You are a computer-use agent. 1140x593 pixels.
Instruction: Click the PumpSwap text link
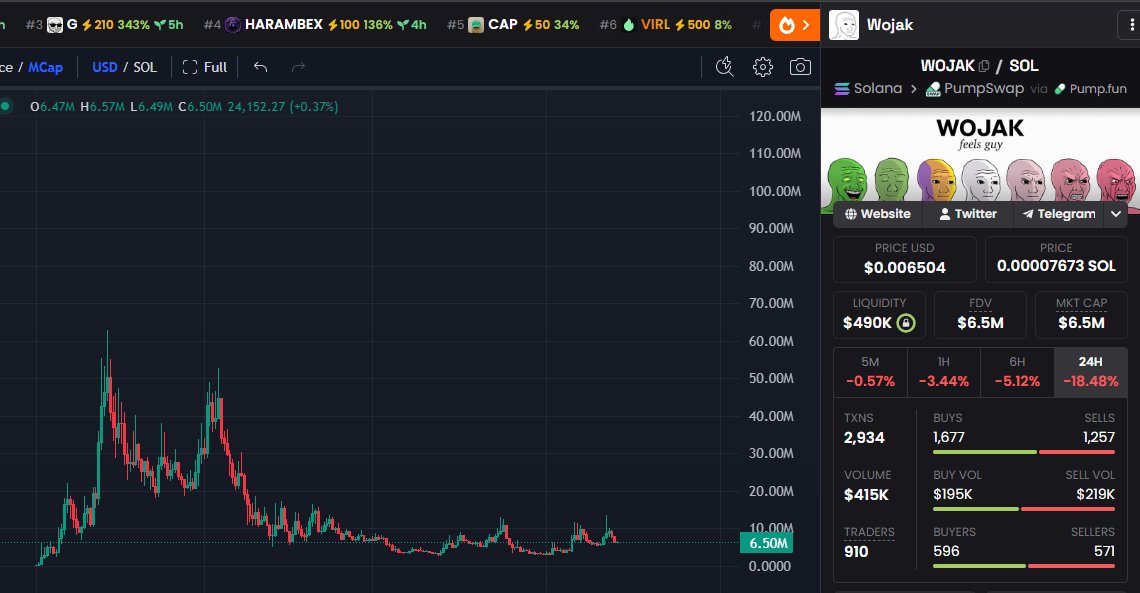(x=984, y=89)
